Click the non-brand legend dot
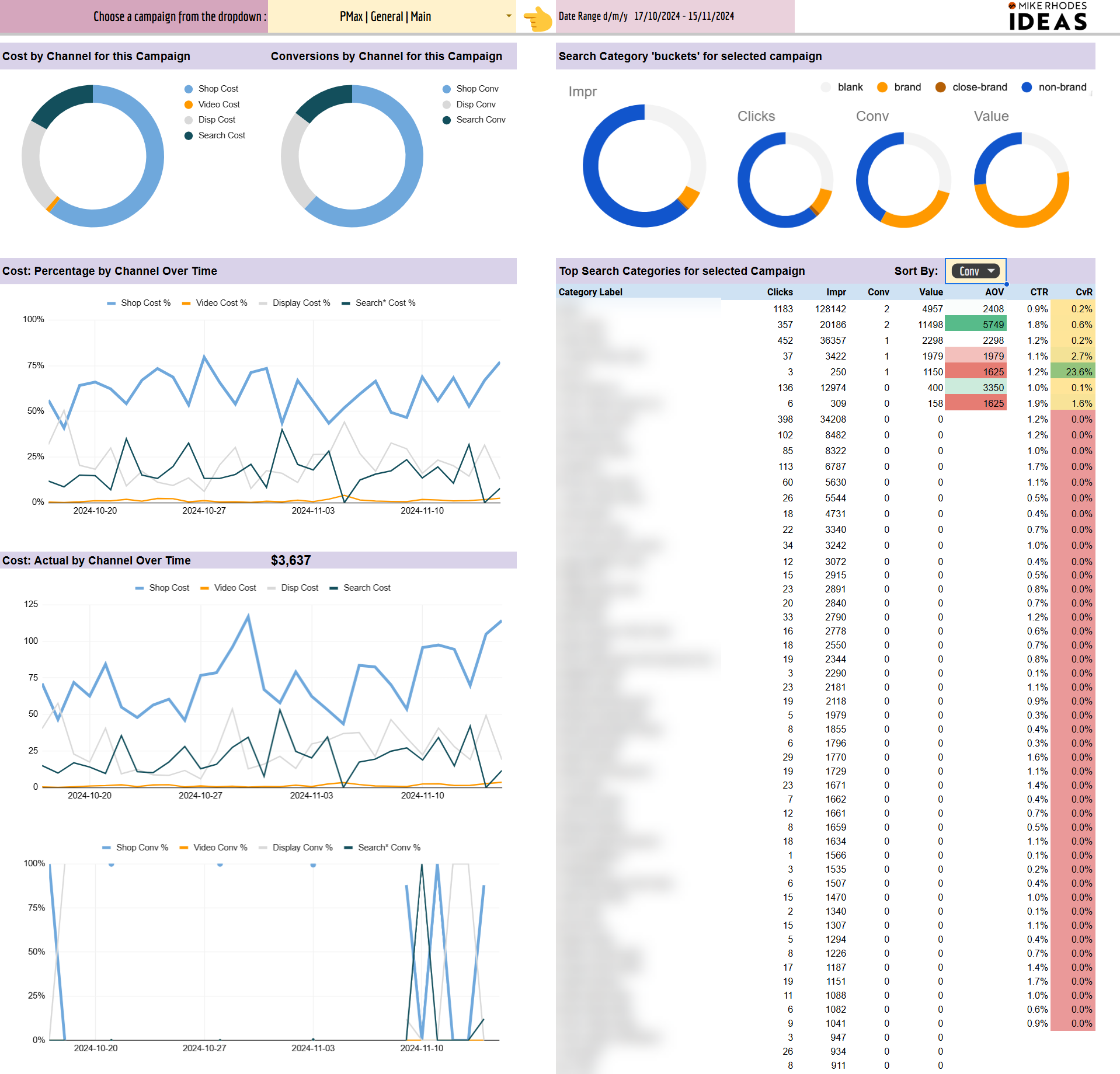Screen dimensions: 1120x1074 pos(1027,87)
